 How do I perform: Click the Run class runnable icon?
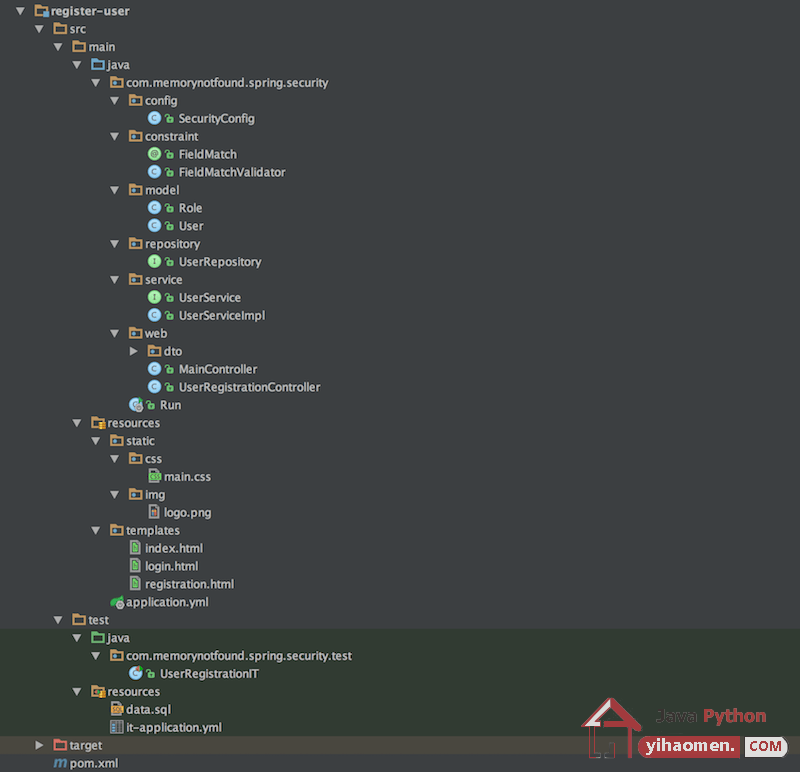[x=136, y=405]
